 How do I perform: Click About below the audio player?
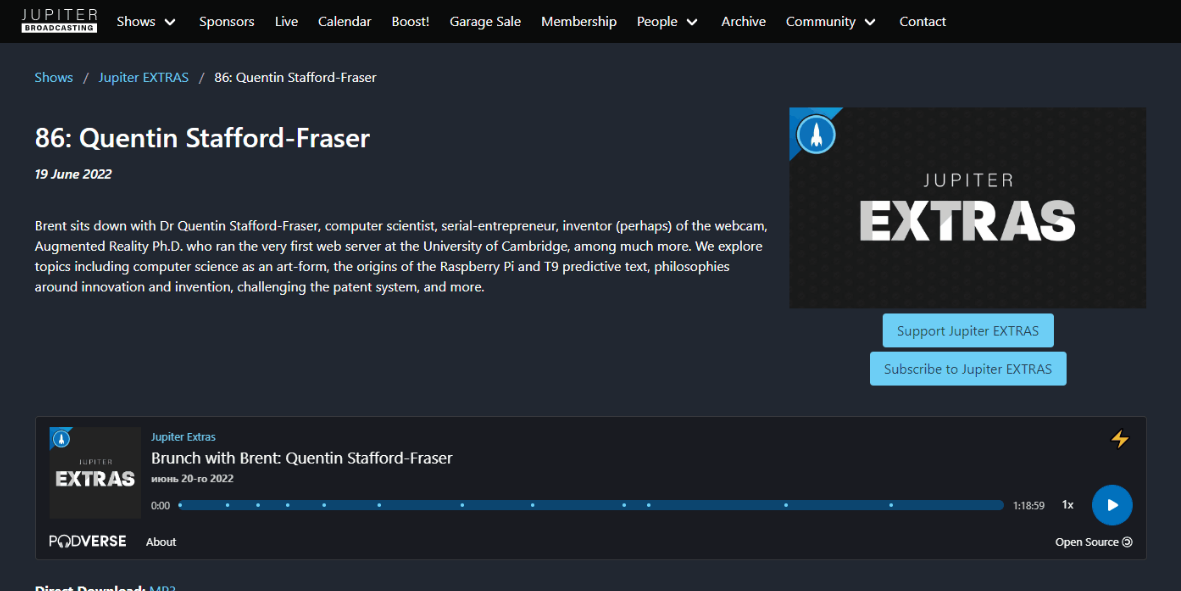coord(160,541)
